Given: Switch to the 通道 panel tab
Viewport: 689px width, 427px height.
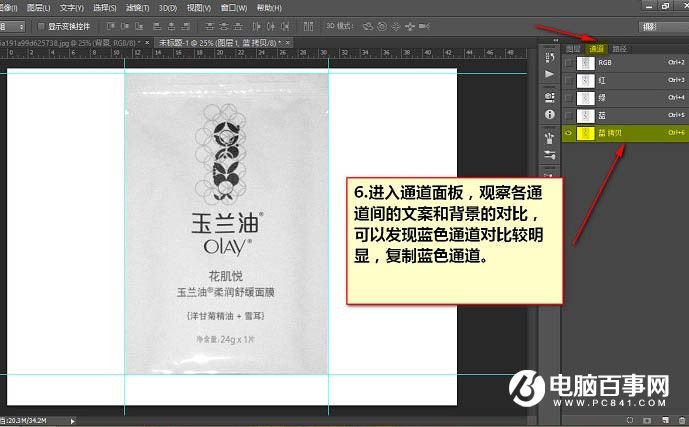Looking at the screenshot, I should [x=596, y=49].
